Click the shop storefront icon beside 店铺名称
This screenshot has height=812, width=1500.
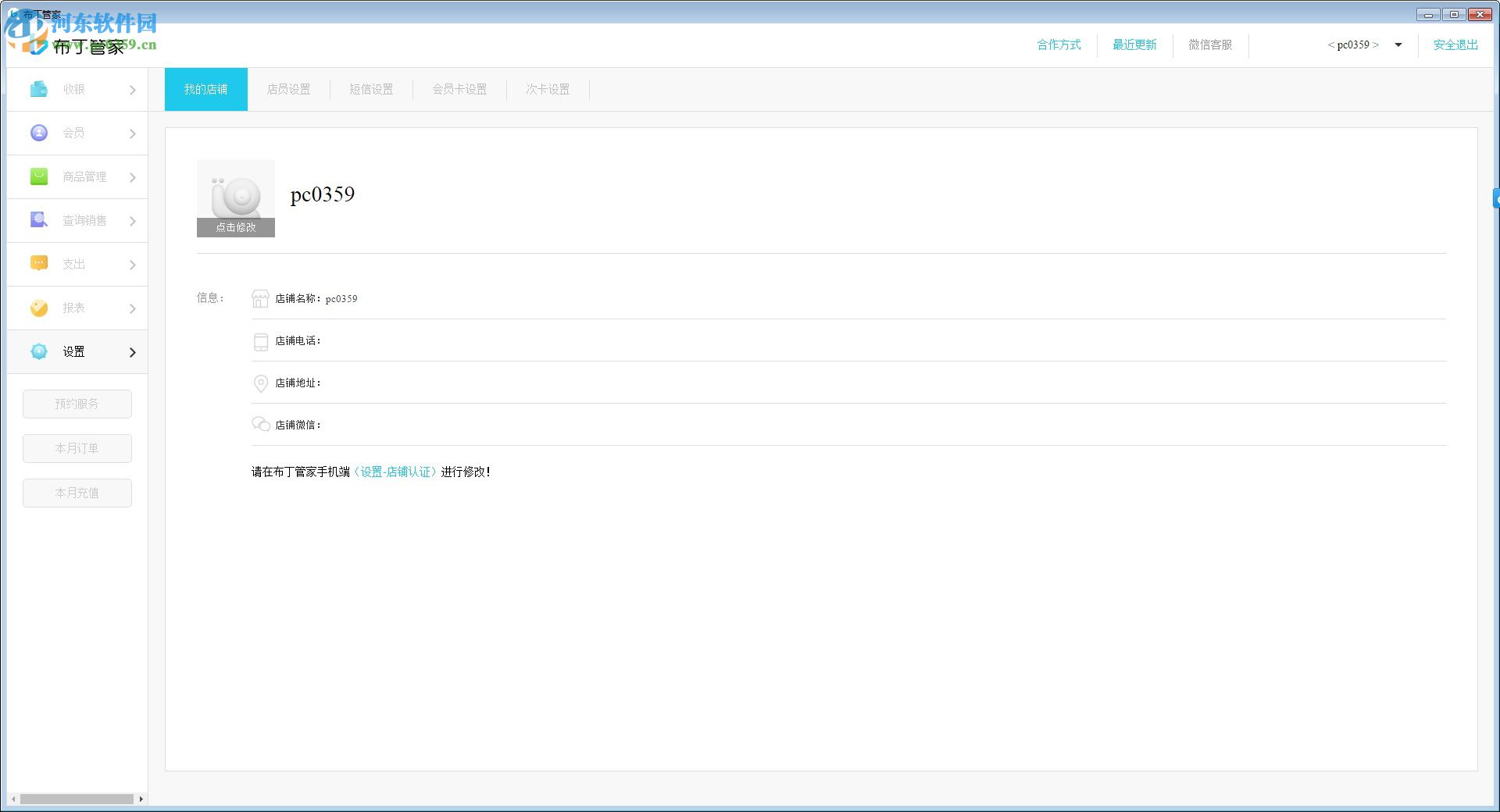pos(260,298)
